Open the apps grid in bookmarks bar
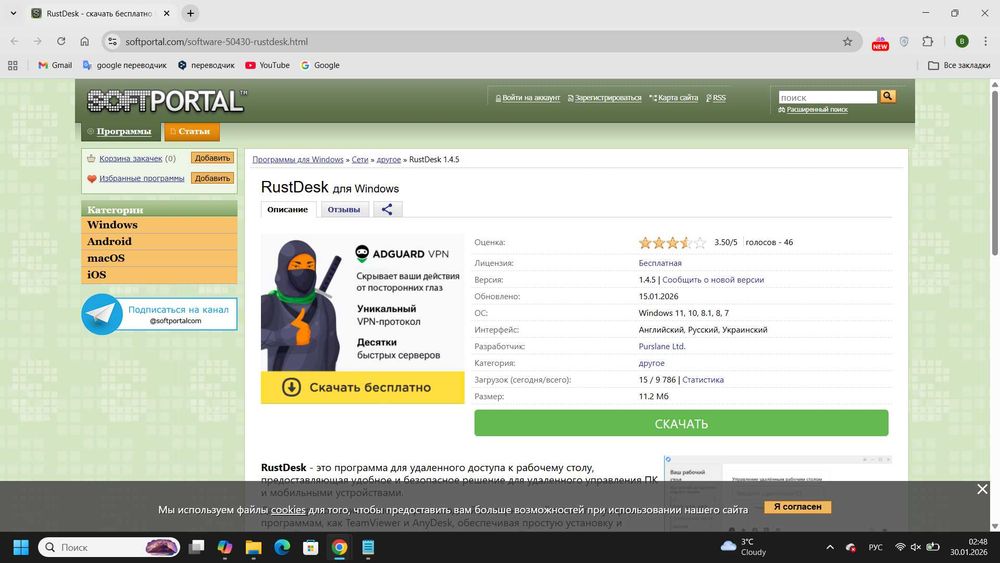1000x563 pixels. (13, 65)
